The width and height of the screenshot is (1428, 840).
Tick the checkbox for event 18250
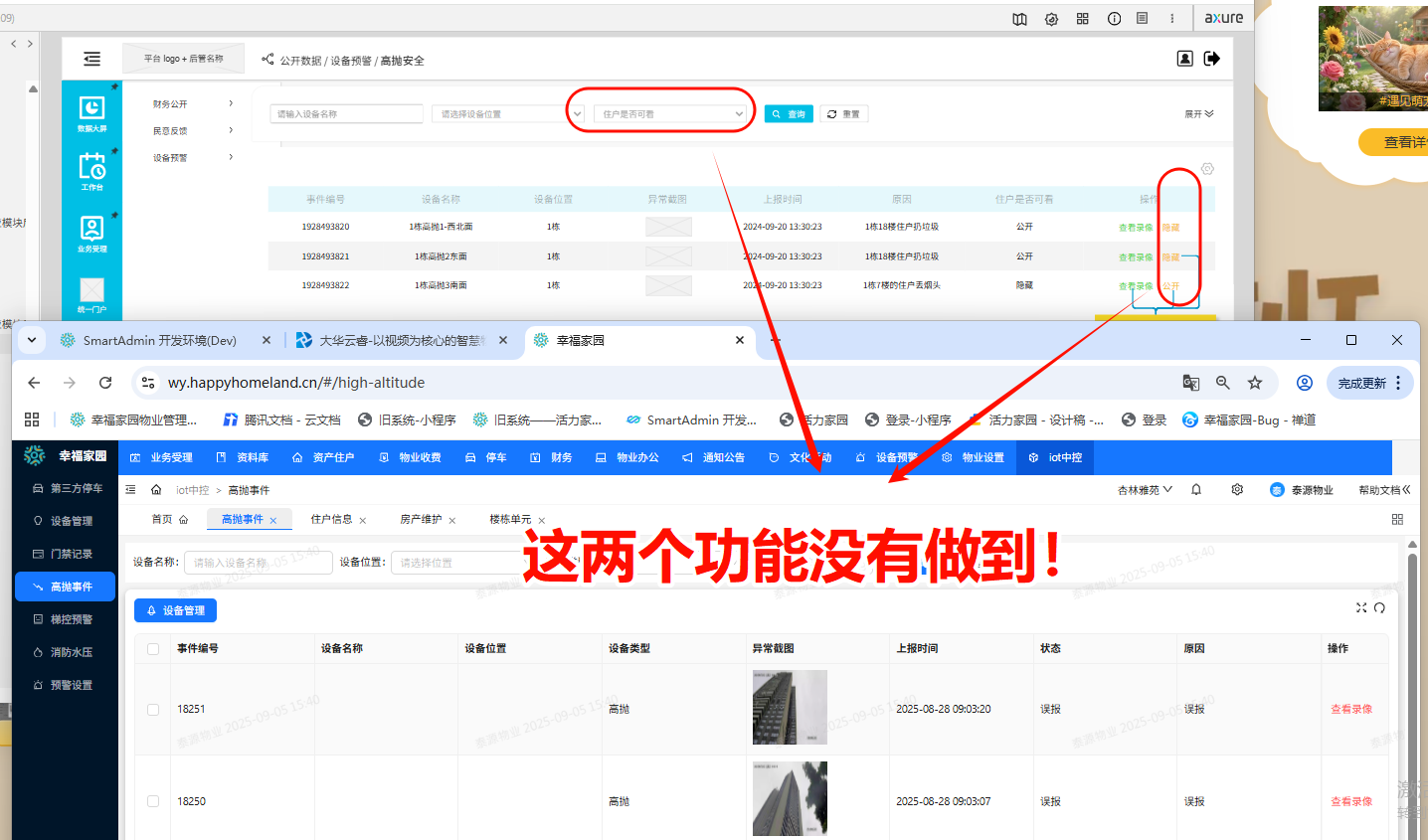tap(153, 801)
